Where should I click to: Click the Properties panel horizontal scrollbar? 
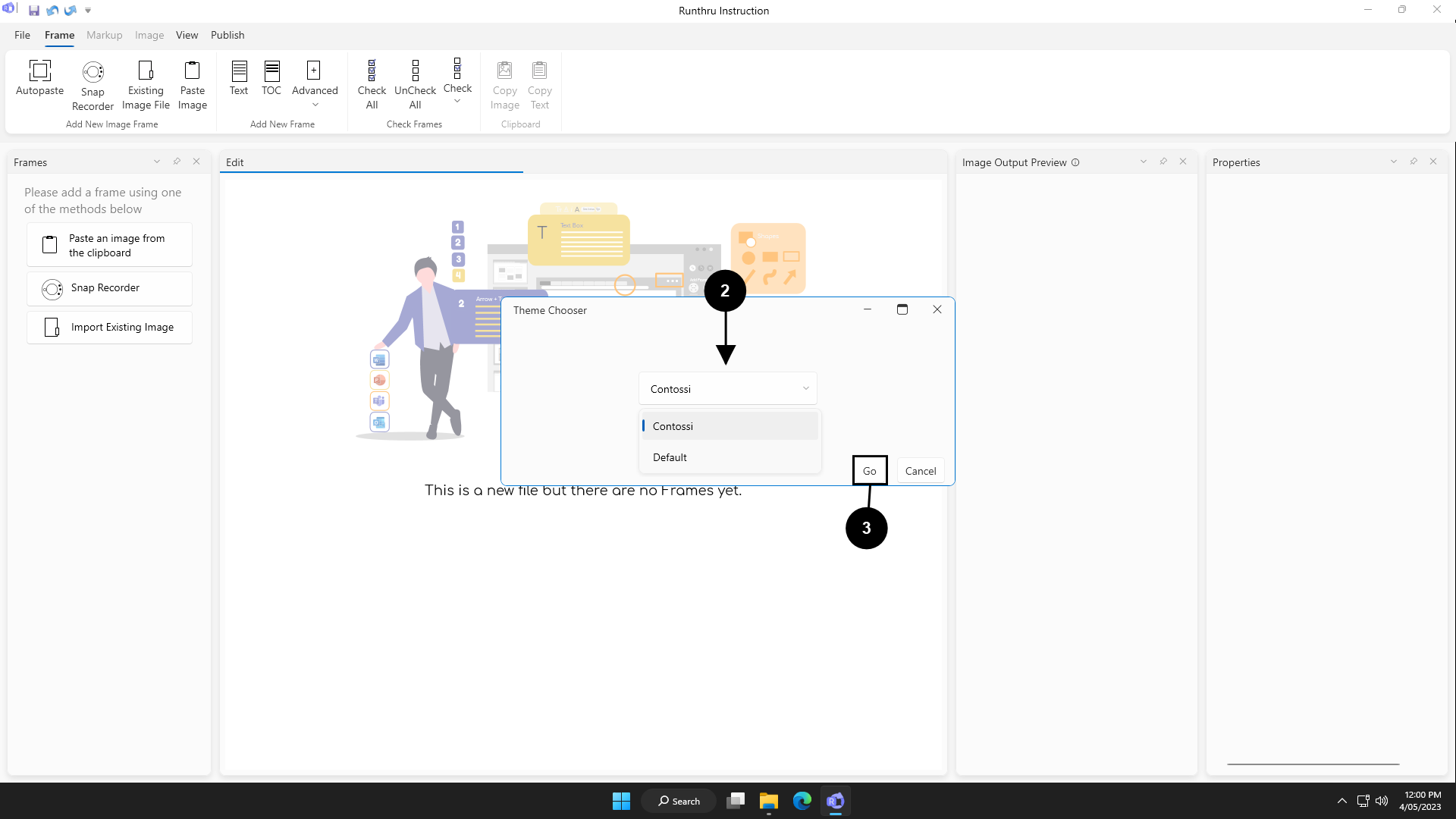[1313, 764]
